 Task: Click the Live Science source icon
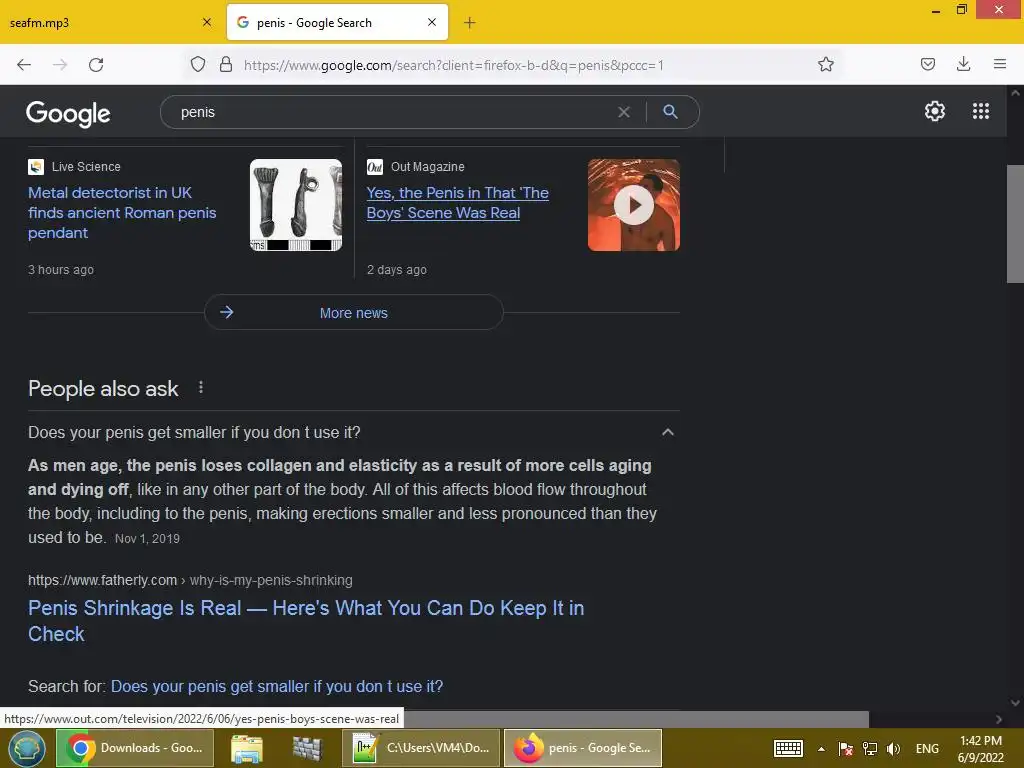[36, 167]
